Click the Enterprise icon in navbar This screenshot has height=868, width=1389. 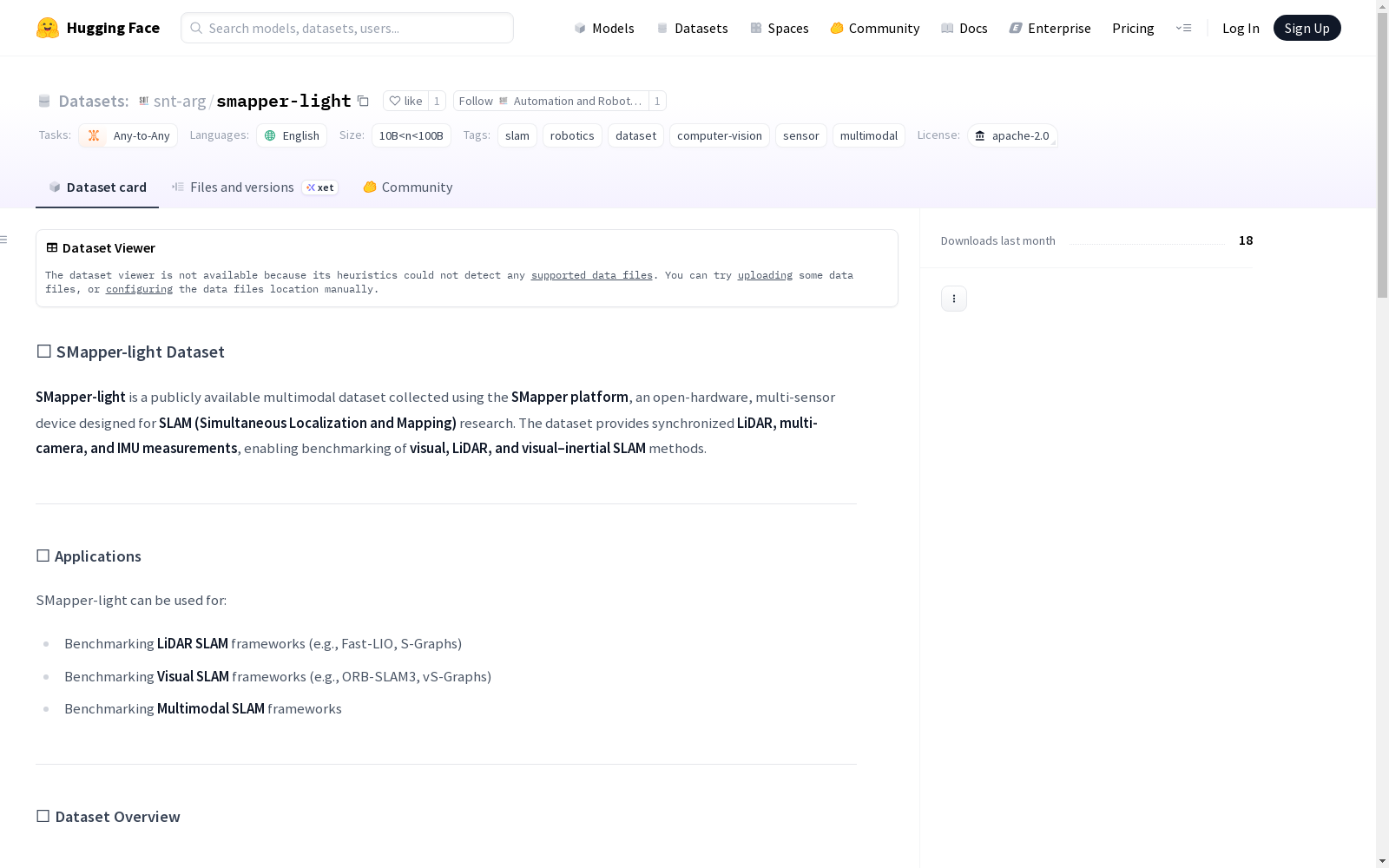pos(1016,28)
